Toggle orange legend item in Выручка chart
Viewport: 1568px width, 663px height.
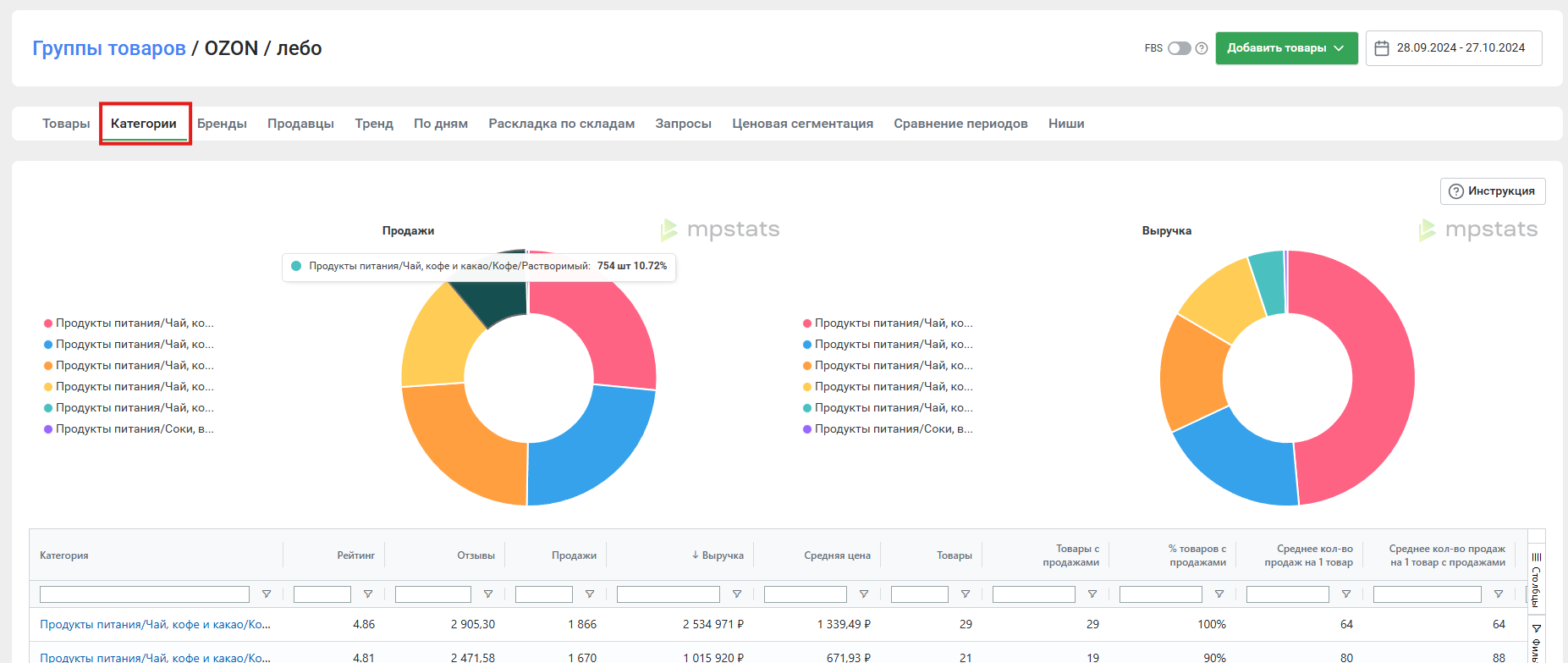click(888, 366)
